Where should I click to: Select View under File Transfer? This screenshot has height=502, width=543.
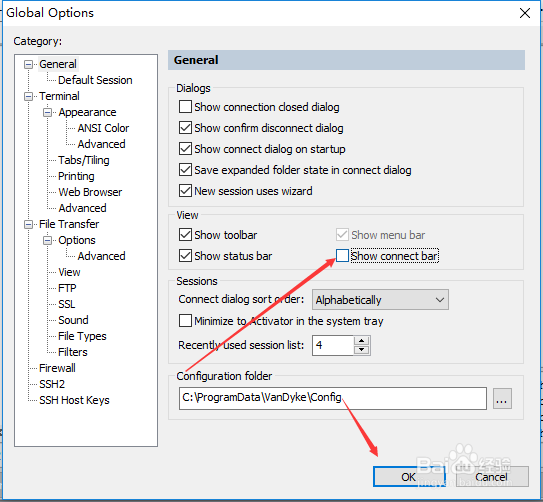coord(69,272)
